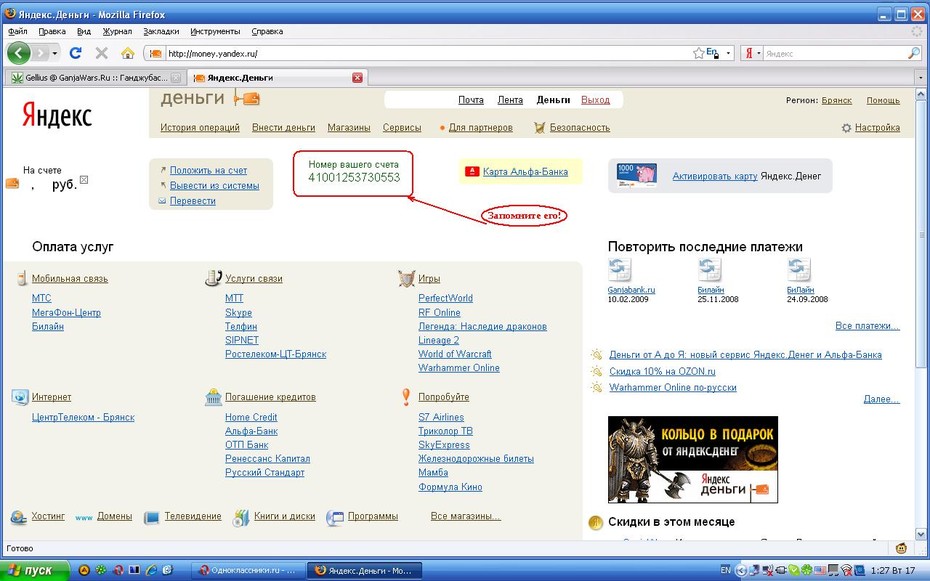The width and height of the screenshot is (930, 581).
Task: Click the page vertical scrollbar down arrow
Action: tap(921, 533)
